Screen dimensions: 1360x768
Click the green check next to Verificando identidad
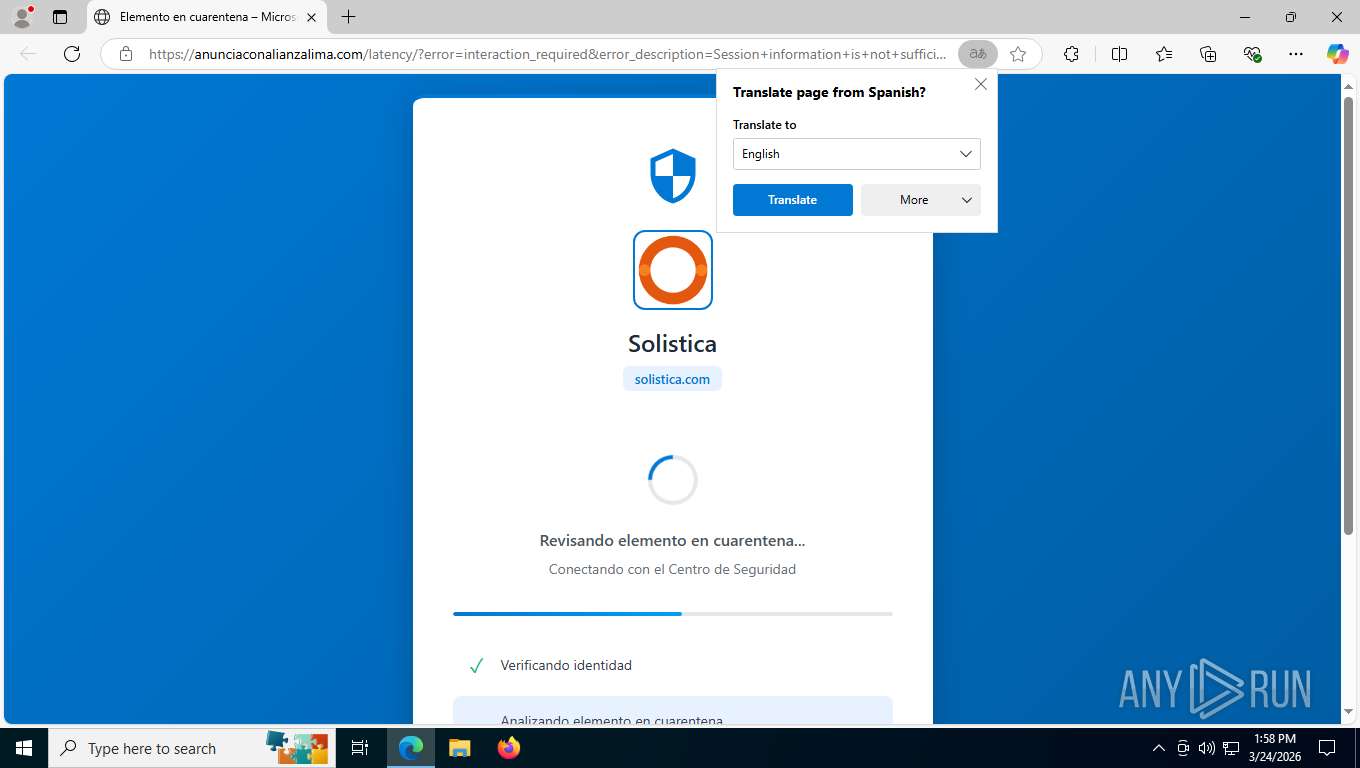(476, 666)
